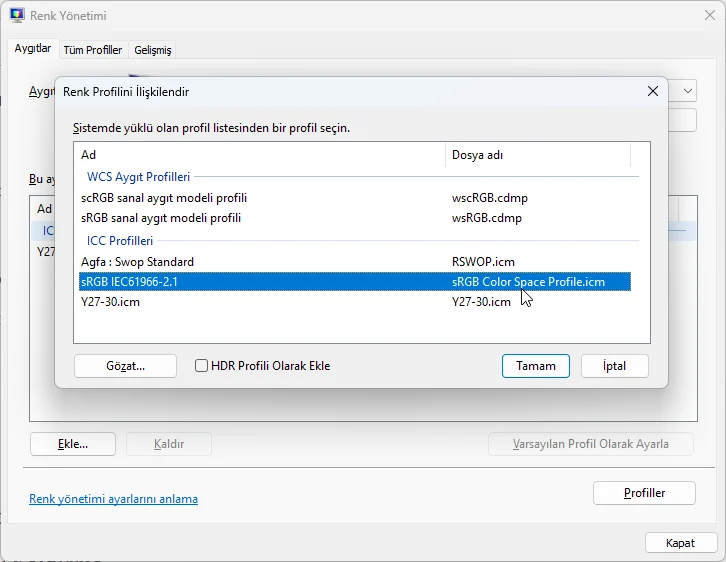Switch to the Gelişmiş tab

152,50
